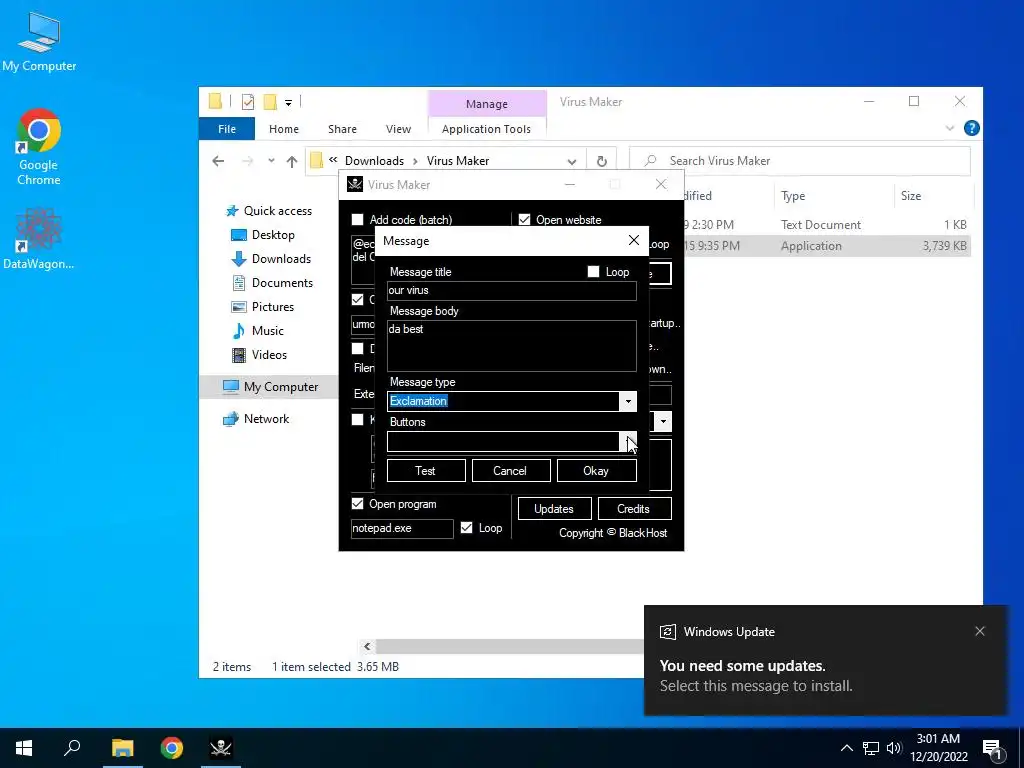Switch to the Home ribbon tab

point(283,129)
